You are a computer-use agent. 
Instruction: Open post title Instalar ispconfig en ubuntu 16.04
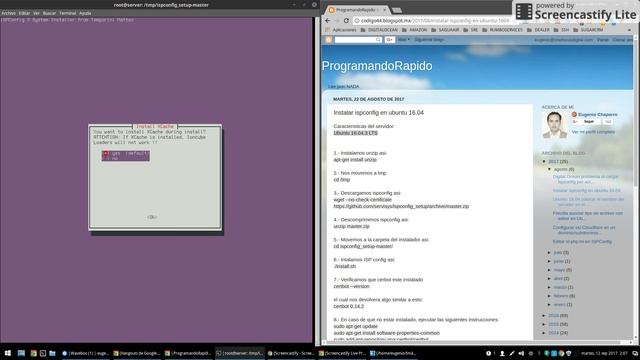click(x=378, y=113)
